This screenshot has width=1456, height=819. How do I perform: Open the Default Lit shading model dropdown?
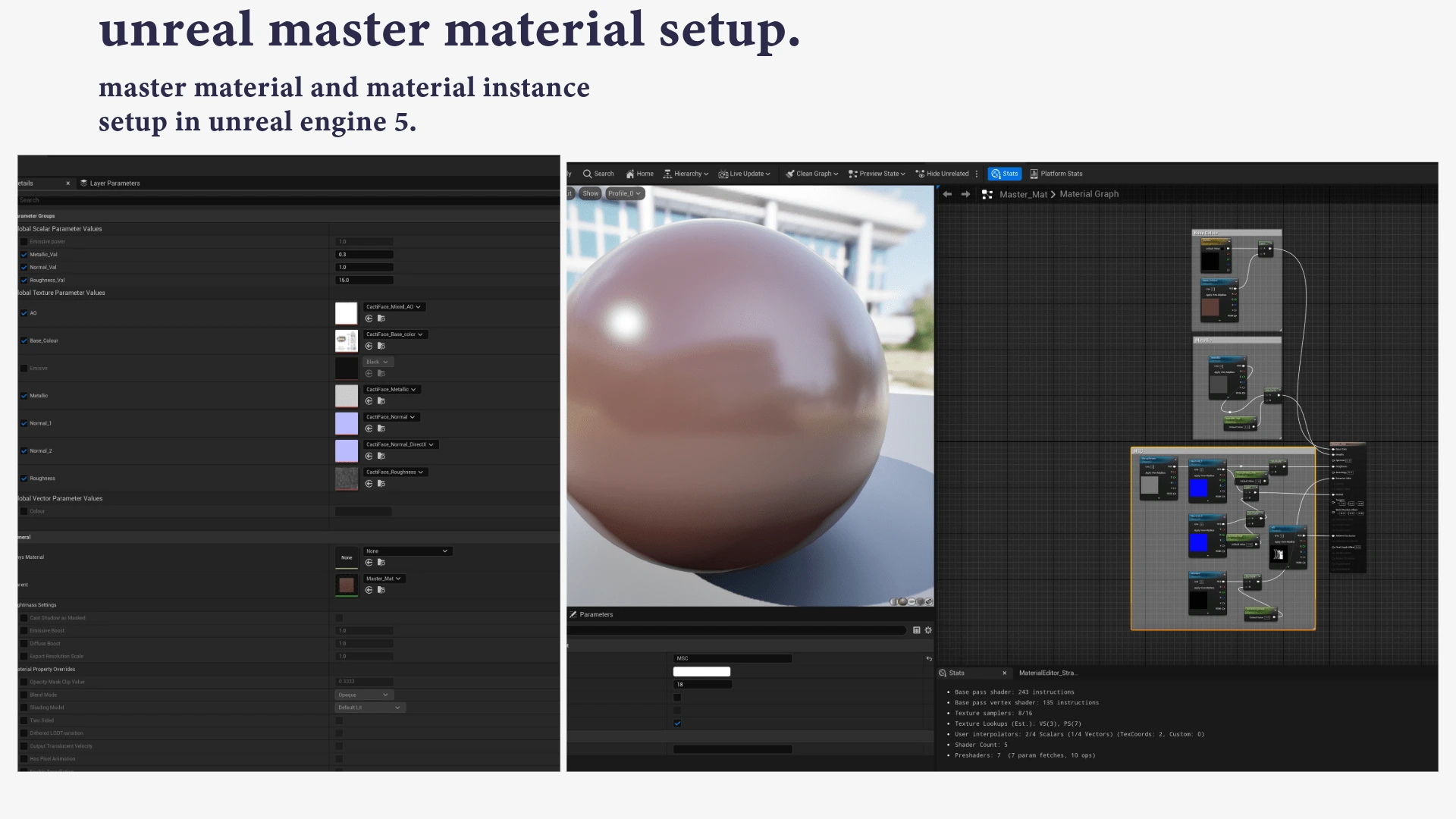pos(370,708)
